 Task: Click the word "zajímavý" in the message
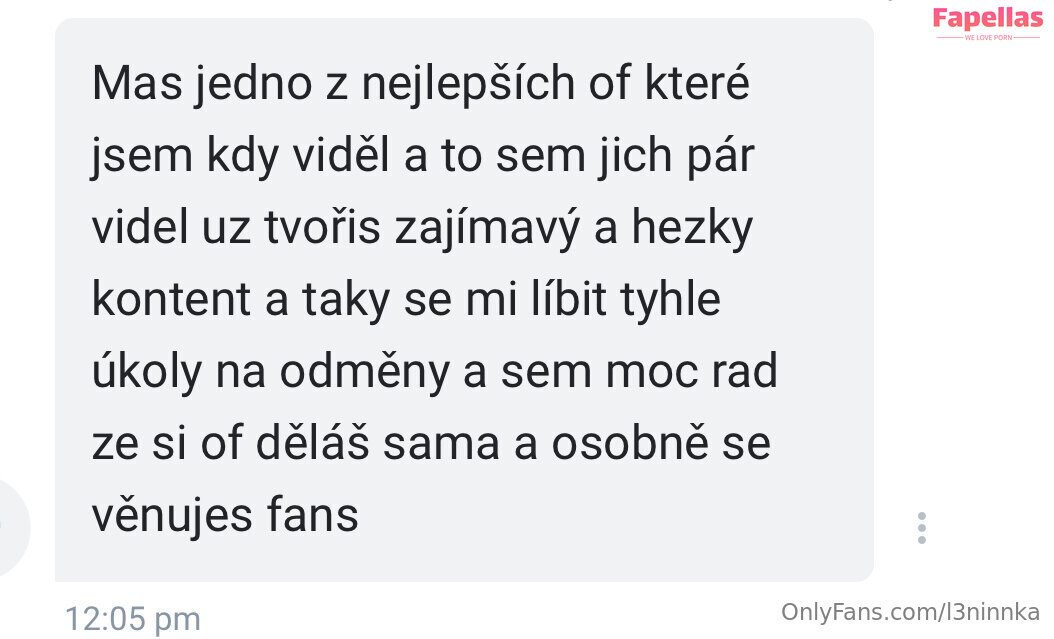[x=486, y=228]
